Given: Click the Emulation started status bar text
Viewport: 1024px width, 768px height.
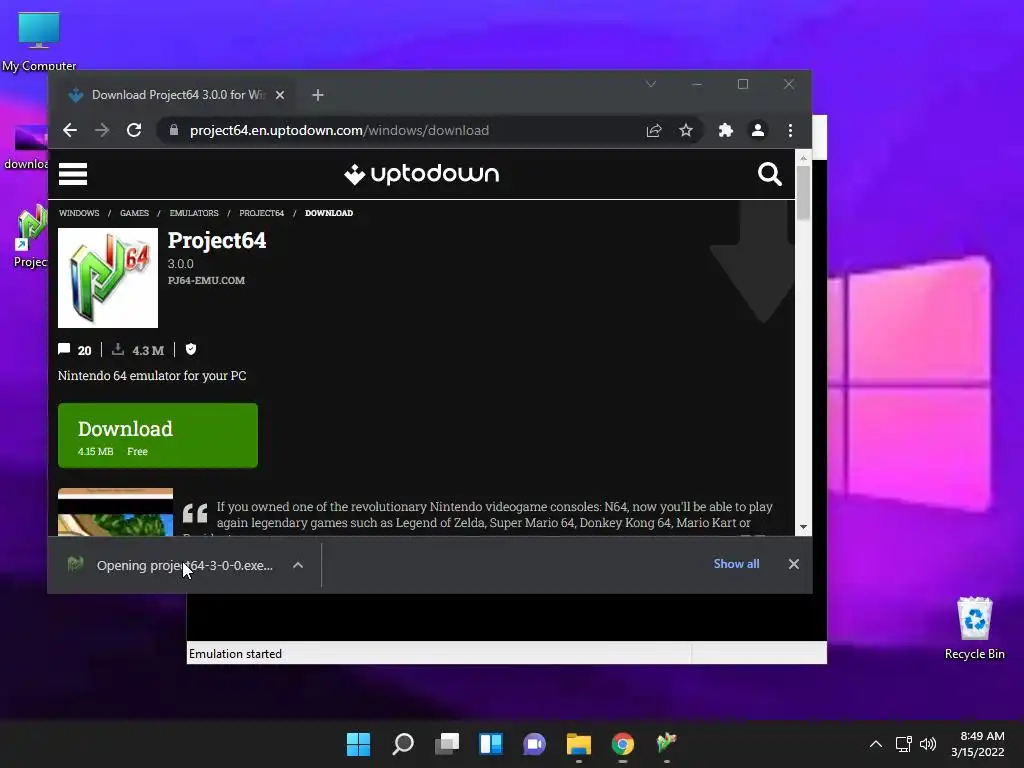Looking at the screenshot, I should point(235,654).
